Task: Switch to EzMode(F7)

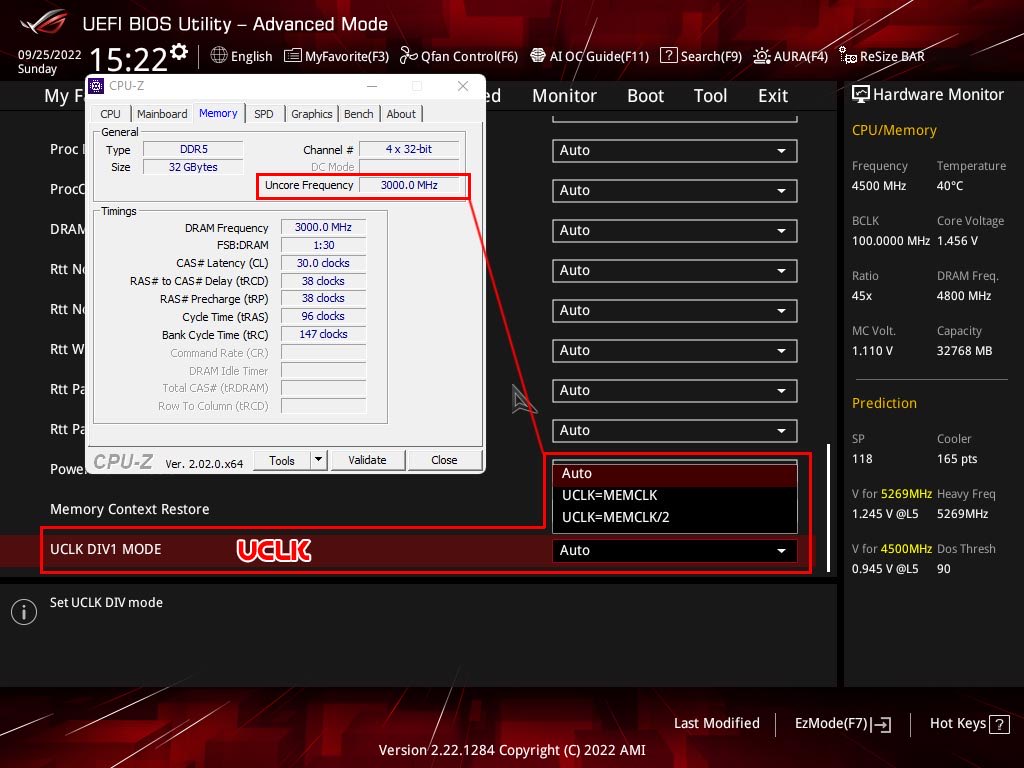Action: [x=842, y=724]
